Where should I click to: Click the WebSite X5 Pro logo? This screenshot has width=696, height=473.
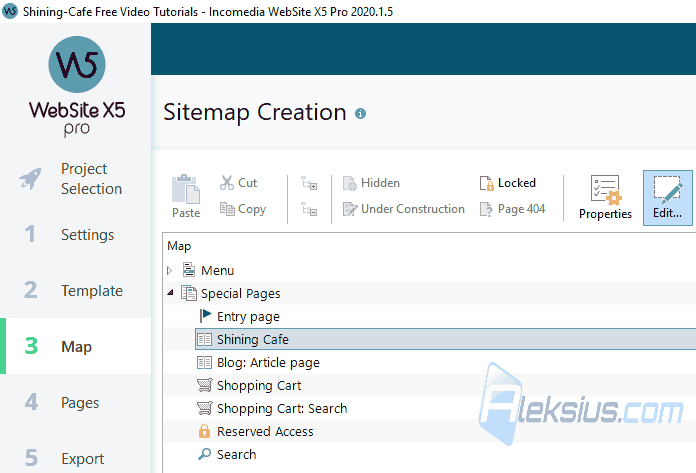(x=77, y=87)
